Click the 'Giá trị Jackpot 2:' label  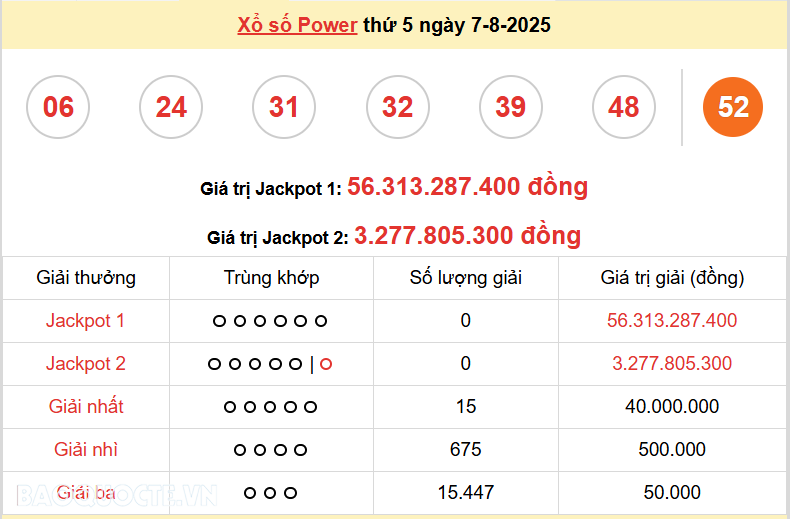click(278, 238)
